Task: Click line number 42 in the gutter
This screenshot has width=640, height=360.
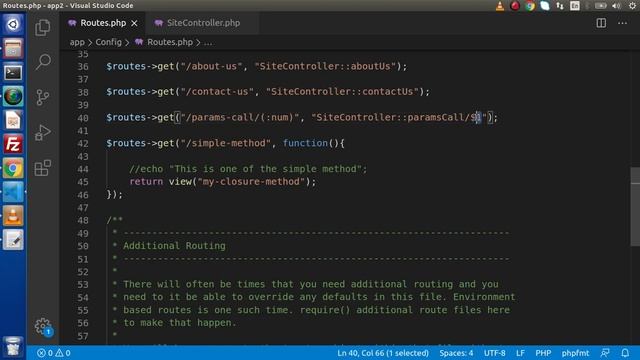Action: (x=82, y=144)
